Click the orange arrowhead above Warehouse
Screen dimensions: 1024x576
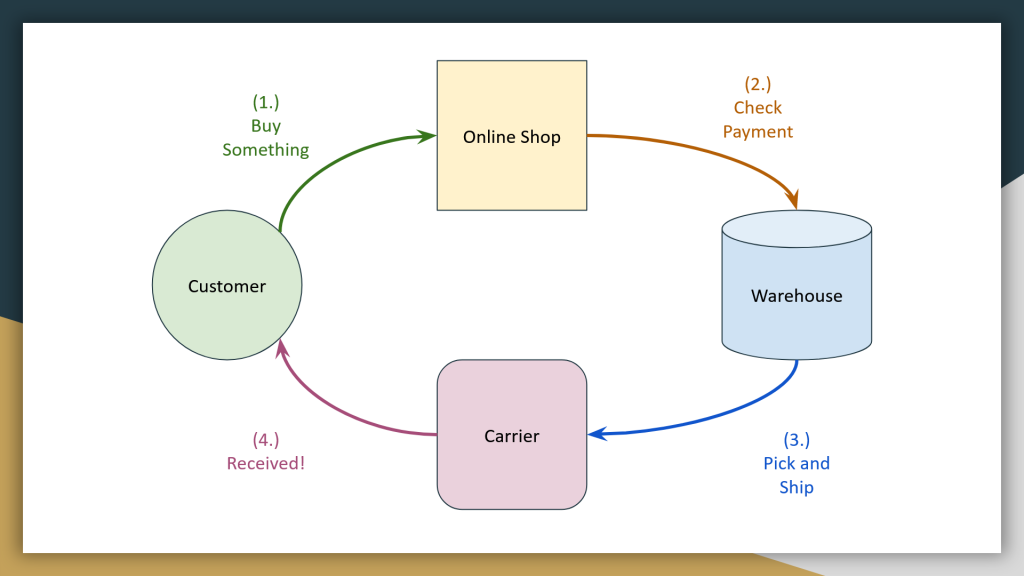pyautogui.click(x=792, y=199)
